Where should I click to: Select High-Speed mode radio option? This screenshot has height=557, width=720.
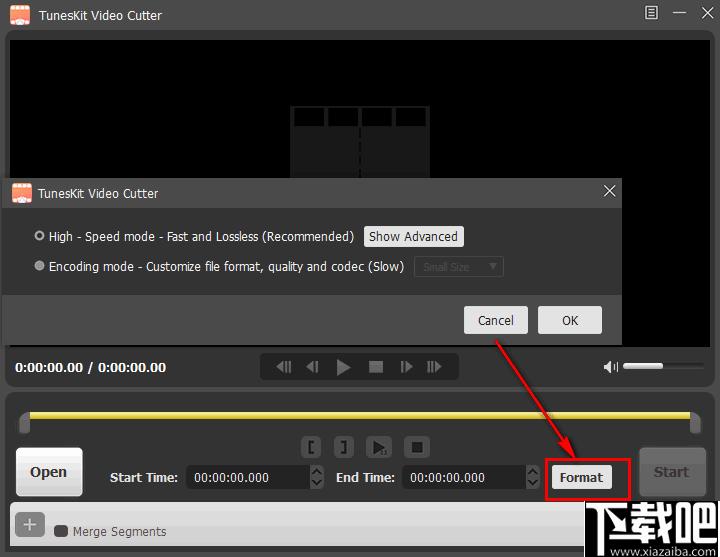40,237
